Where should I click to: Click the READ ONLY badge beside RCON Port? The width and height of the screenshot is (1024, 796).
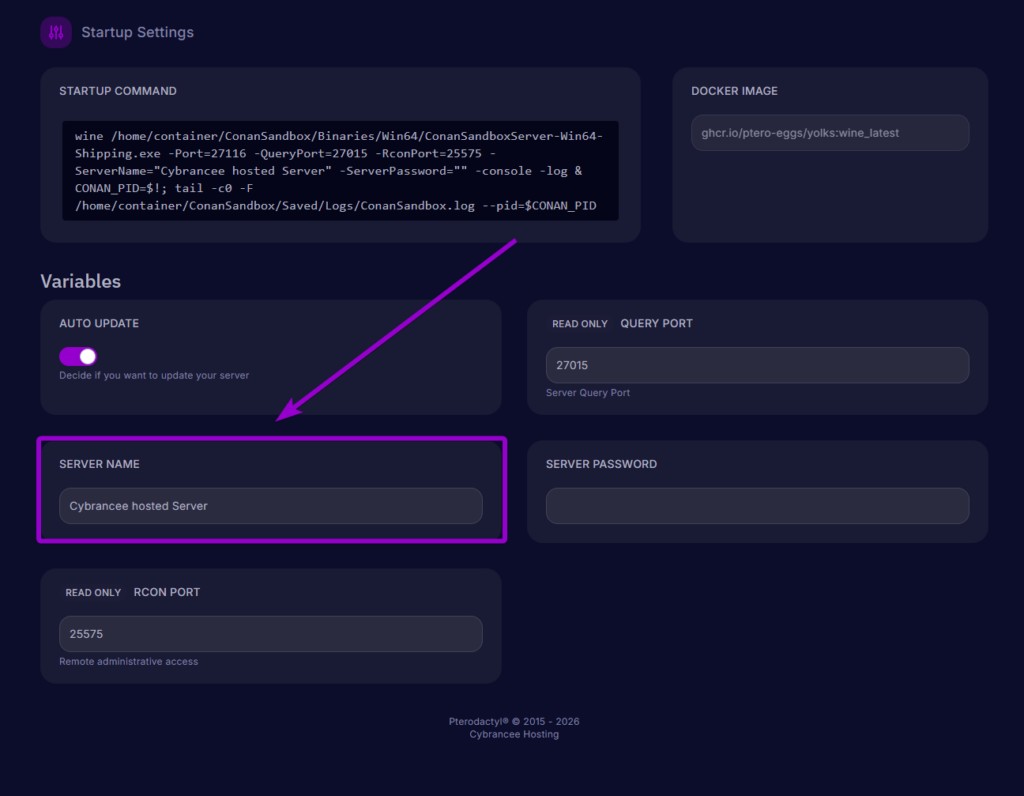click(93, 592)
